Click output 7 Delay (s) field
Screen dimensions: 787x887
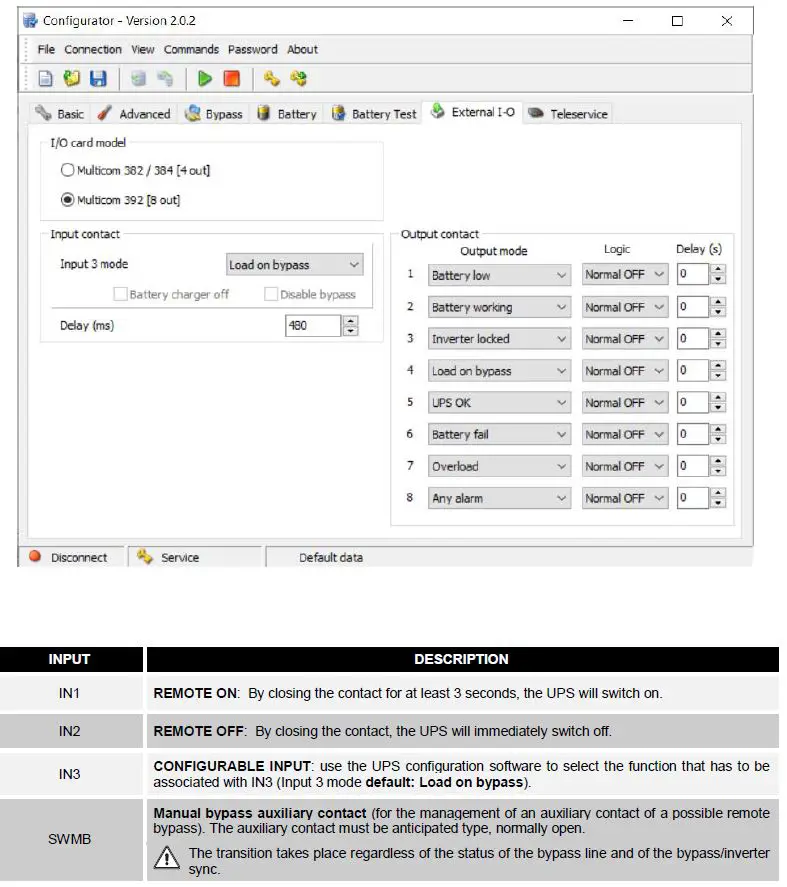[693, 466]
